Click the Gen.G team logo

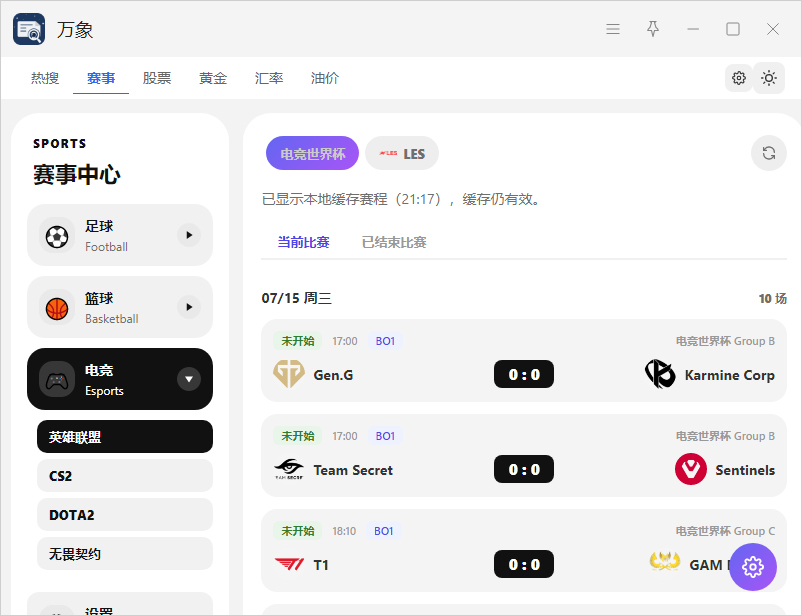click(288, 374)
